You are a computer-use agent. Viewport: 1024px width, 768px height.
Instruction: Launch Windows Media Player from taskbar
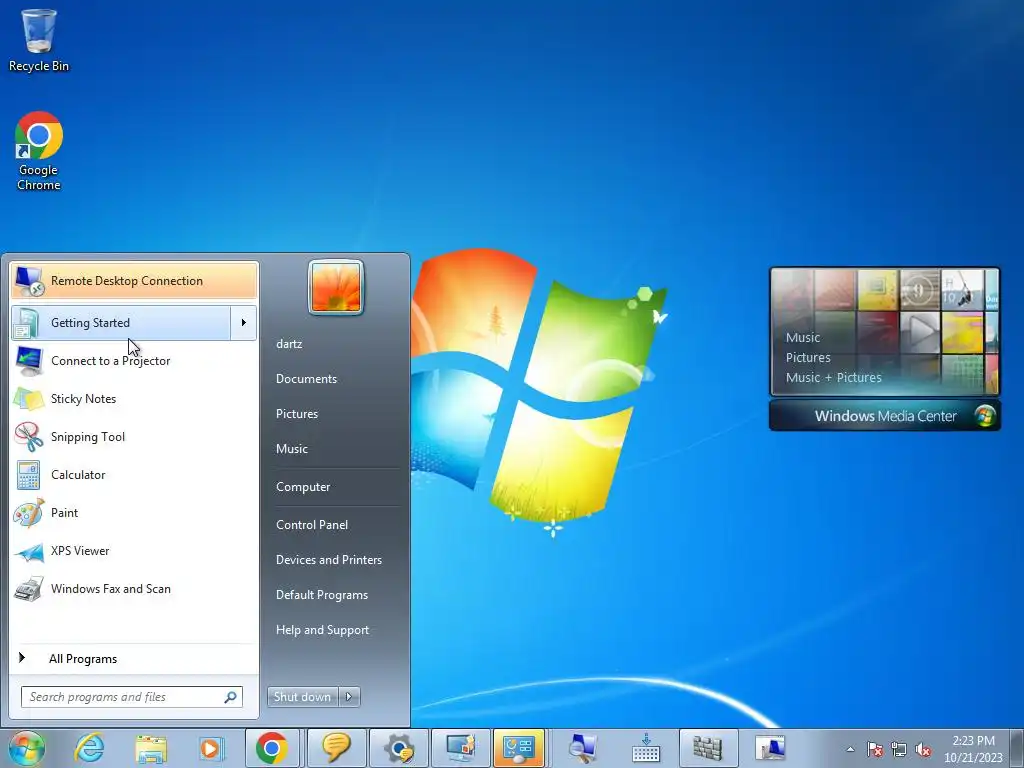[x=211, y=748]
